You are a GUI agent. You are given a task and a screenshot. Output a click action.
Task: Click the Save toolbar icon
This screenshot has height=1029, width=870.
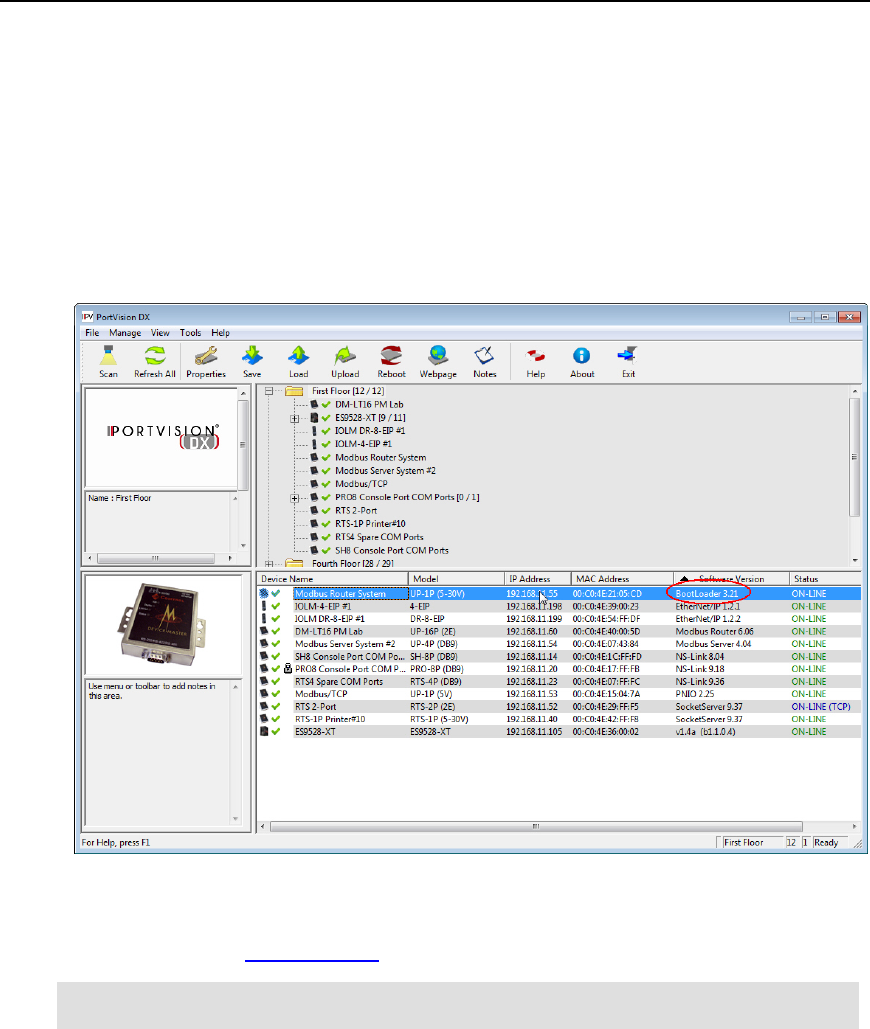pos(252,362)
